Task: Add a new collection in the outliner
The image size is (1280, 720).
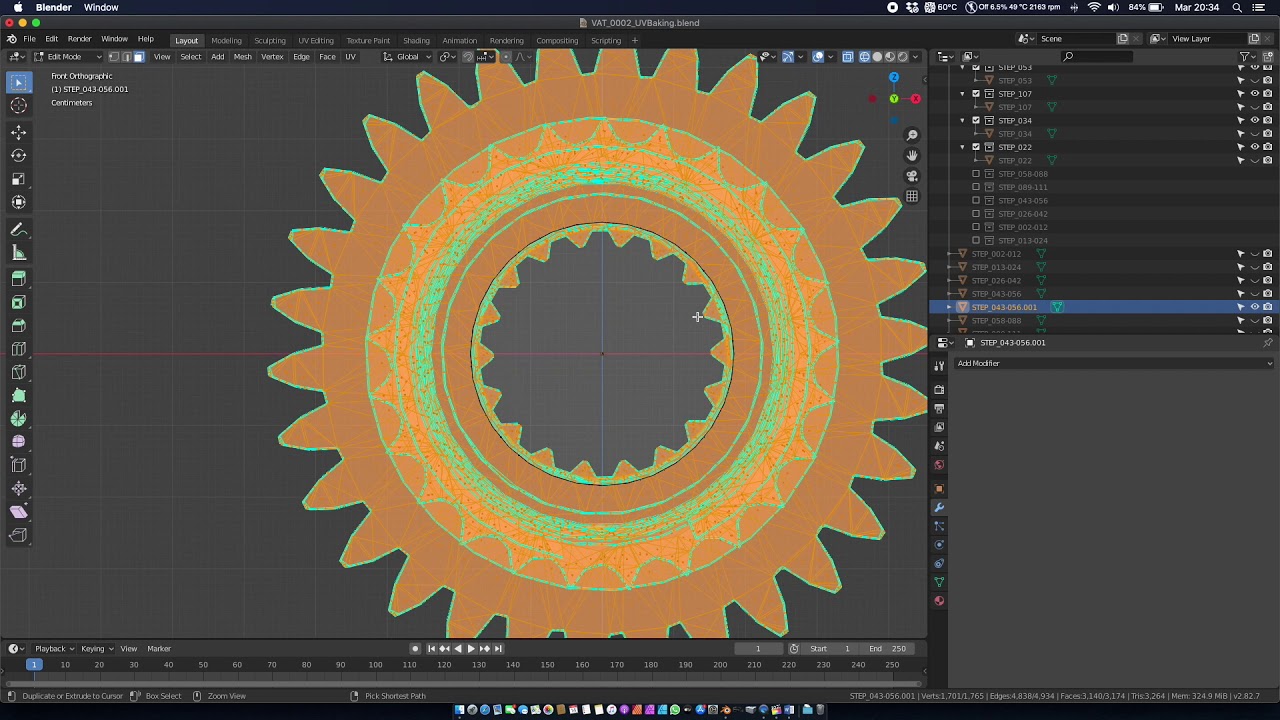Action: click(1267, 56)
